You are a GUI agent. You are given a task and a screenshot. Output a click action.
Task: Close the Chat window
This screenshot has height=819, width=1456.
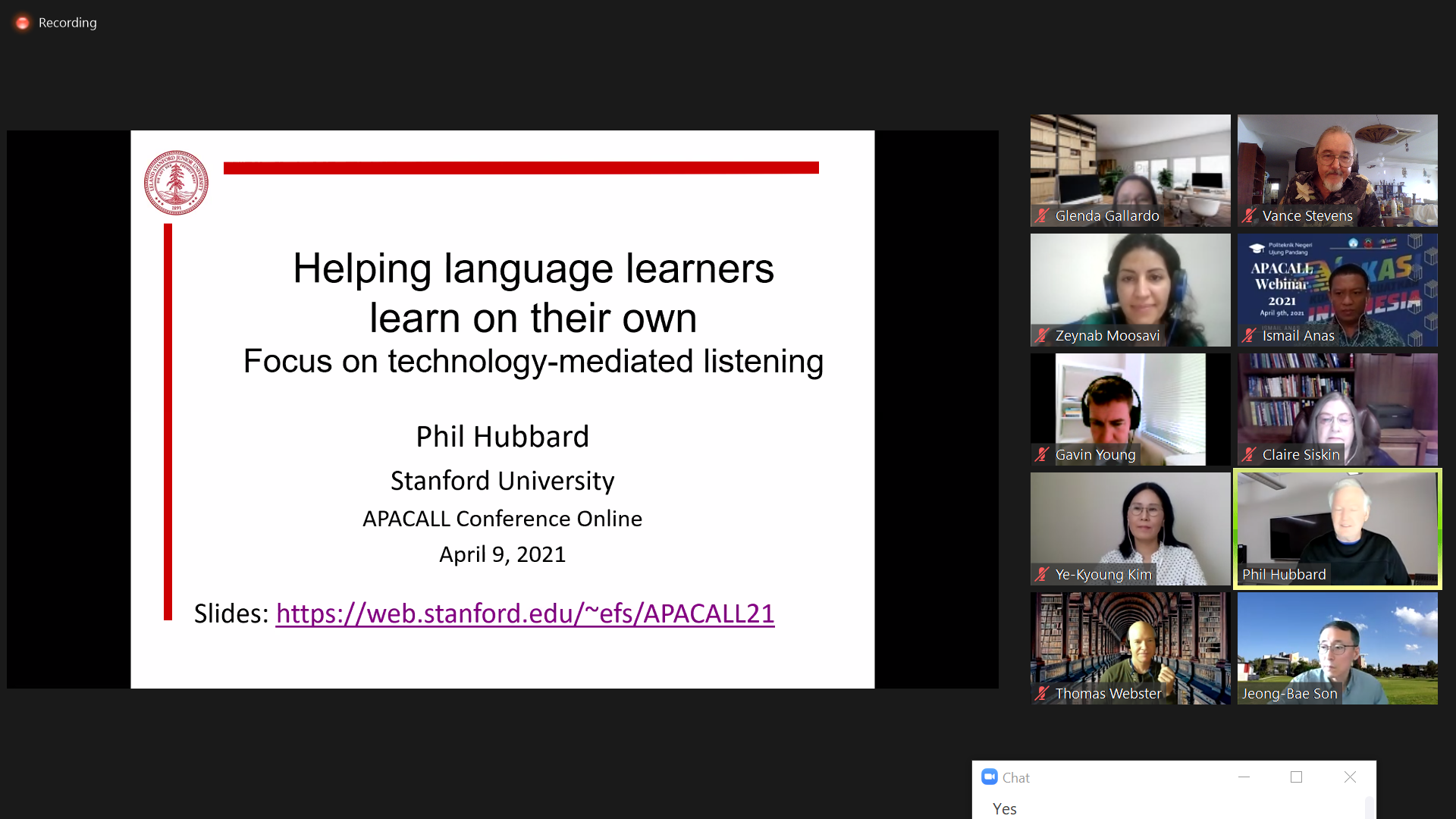click(1350, 777)
